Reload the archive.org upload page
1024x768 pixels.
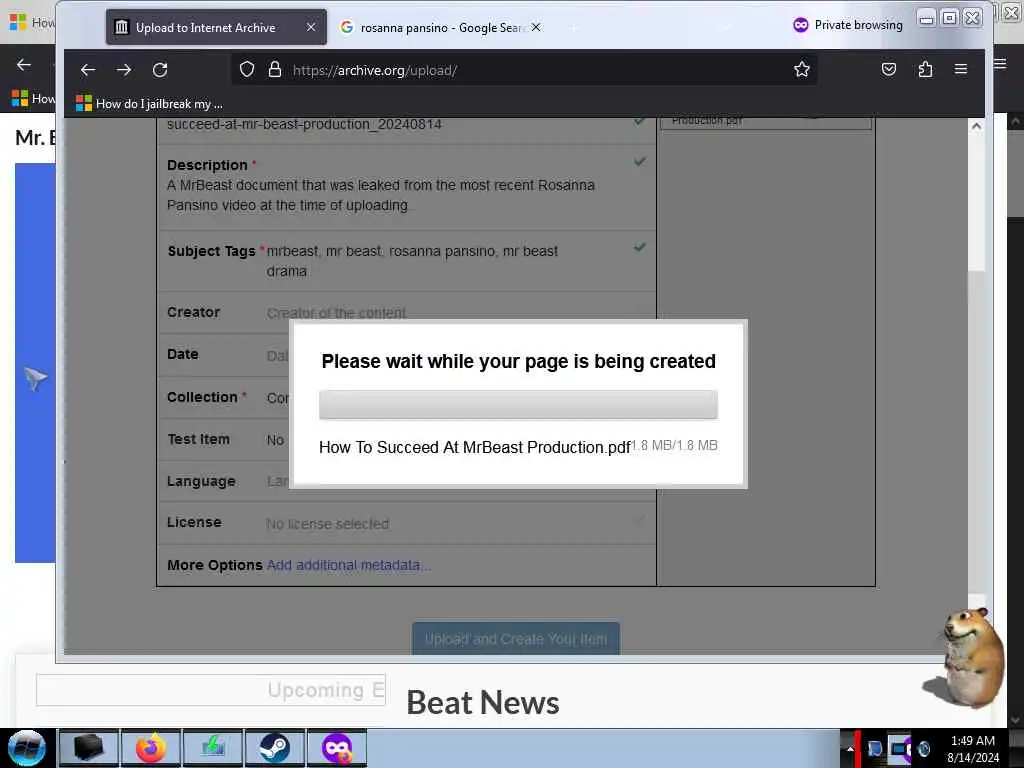160,70
